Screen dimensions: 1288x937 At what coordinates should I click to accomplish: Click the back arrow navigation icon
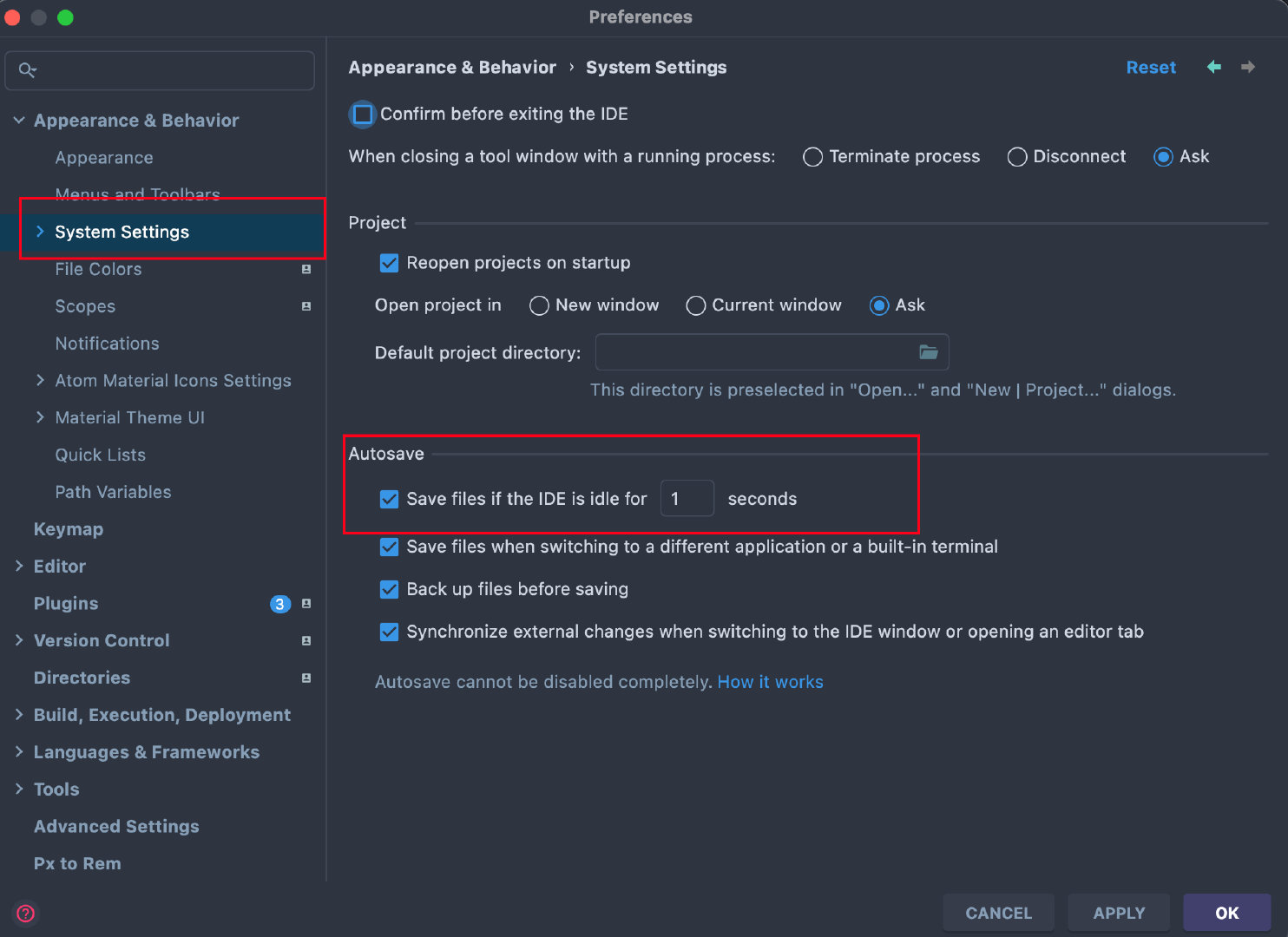click(1214, 67)
